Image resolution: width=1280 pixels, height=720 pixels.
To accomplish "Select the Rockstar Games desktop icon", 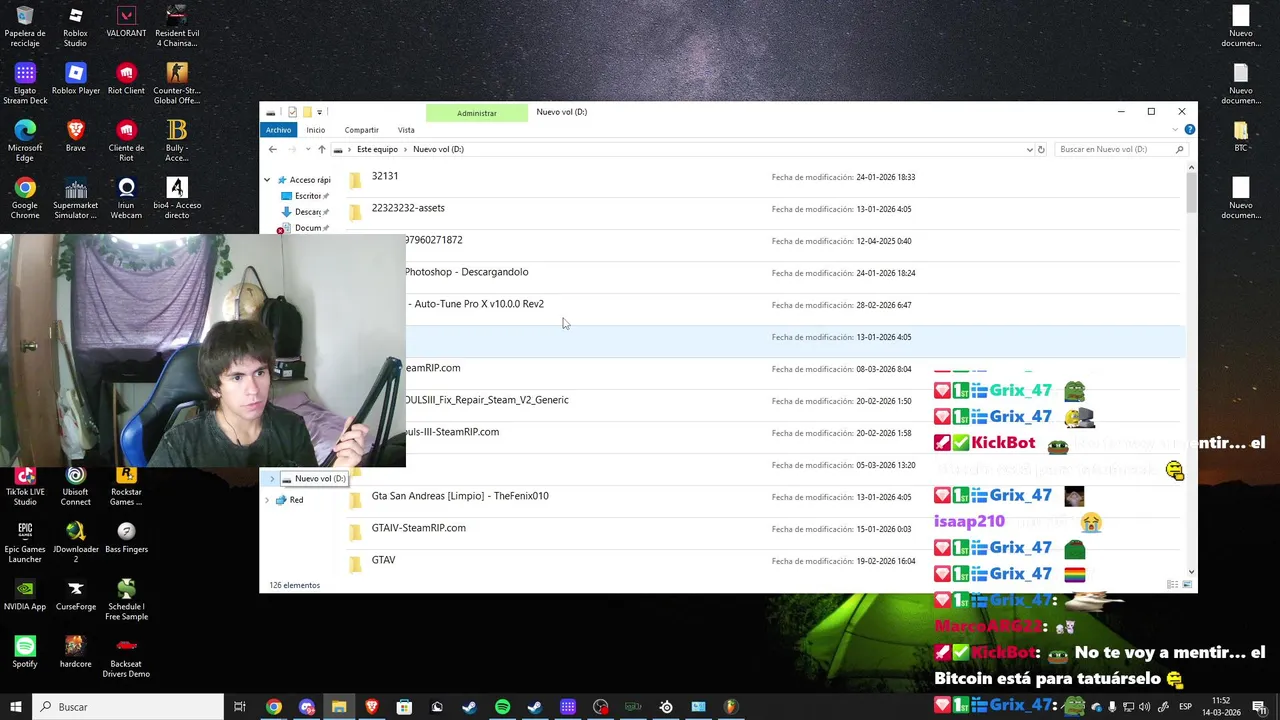I will 126,486.
